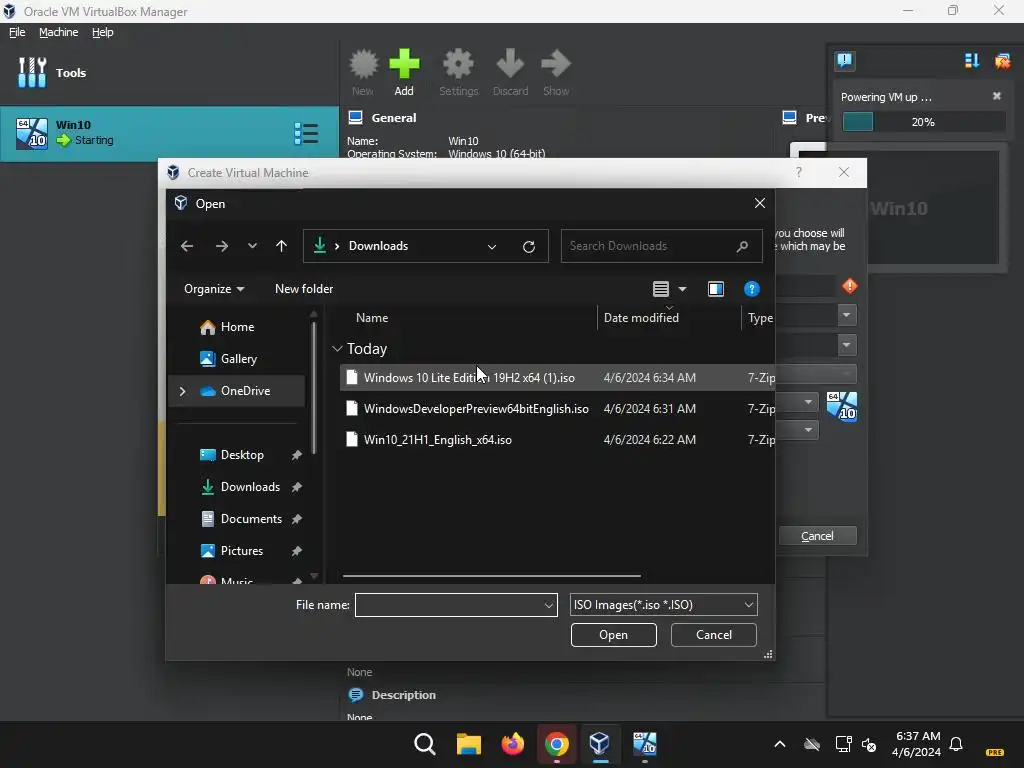This screenshot has width=1024, height=768.
Task: Open the Help menu
Action: (103, 32)
